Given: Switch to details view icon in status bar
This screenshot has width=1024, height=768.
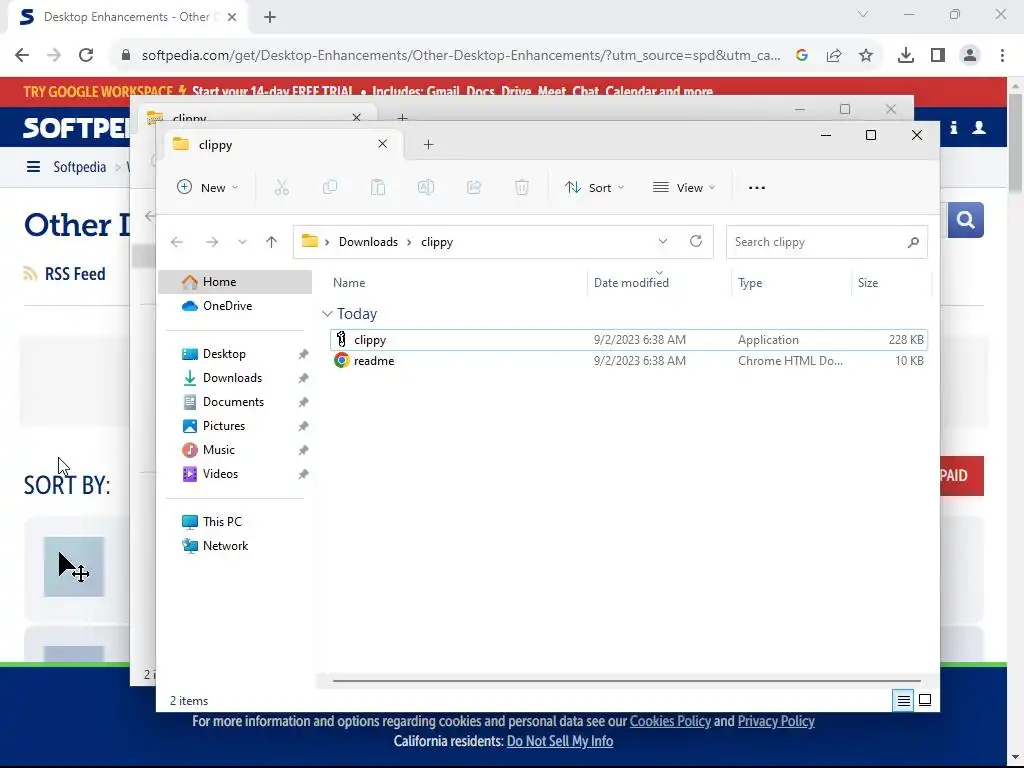Looking at the screenshot, I should coord(903,701).
